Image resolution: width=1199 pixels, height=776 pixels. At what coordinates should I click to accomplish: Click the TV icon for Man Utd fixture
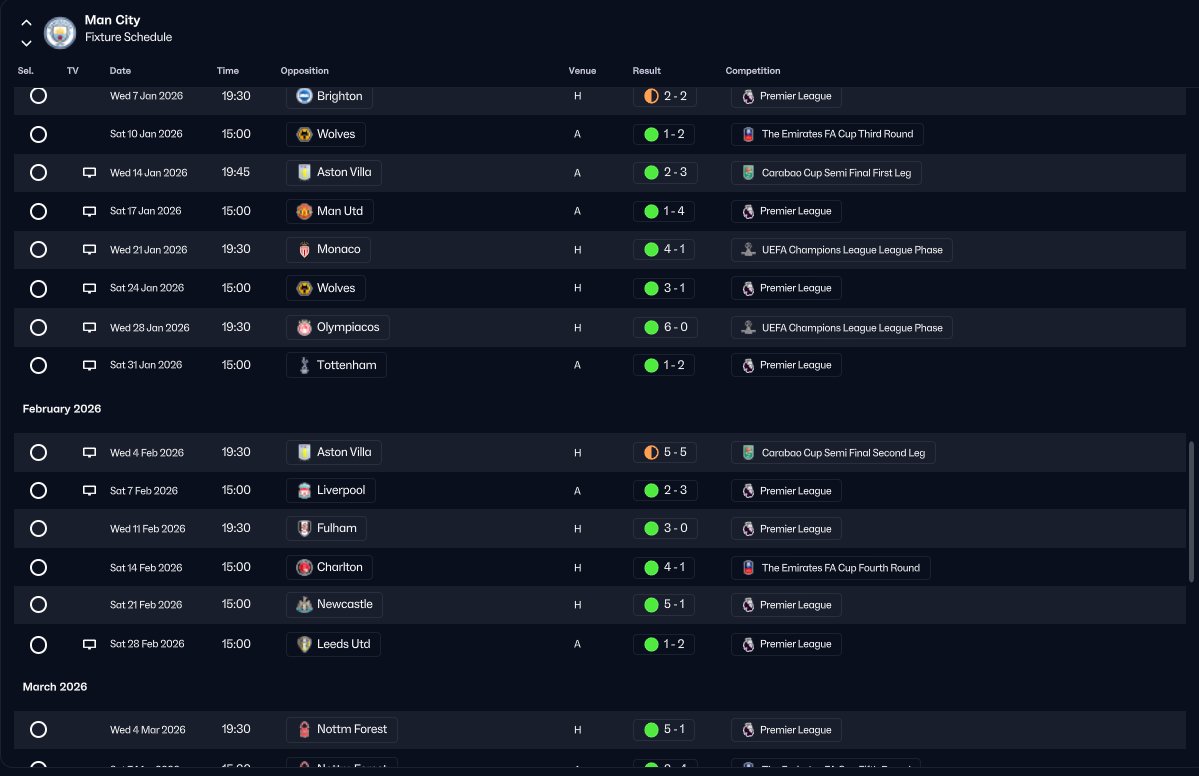click(x=89, y=212)
